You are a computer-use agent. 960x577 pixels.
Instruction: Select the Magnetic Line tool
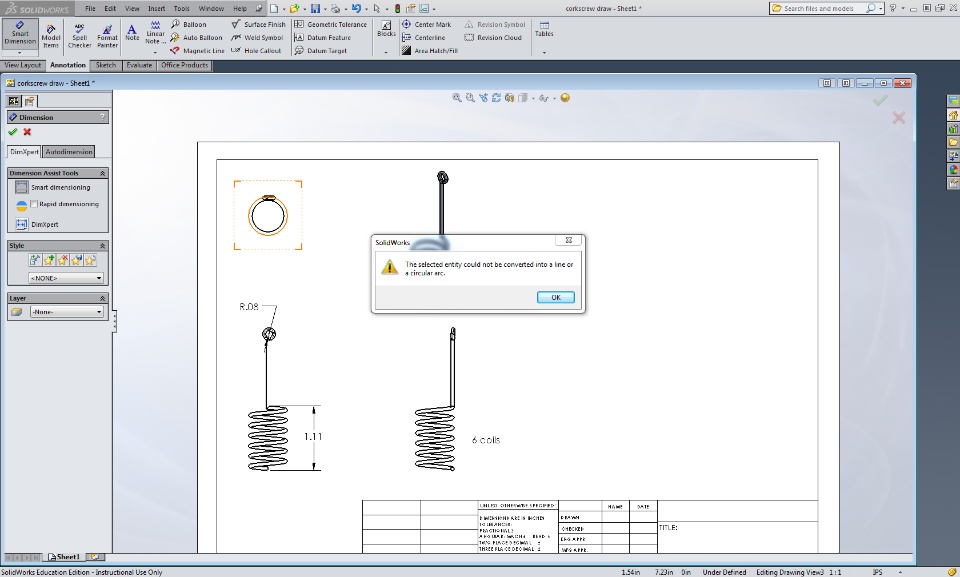[198, 51]
